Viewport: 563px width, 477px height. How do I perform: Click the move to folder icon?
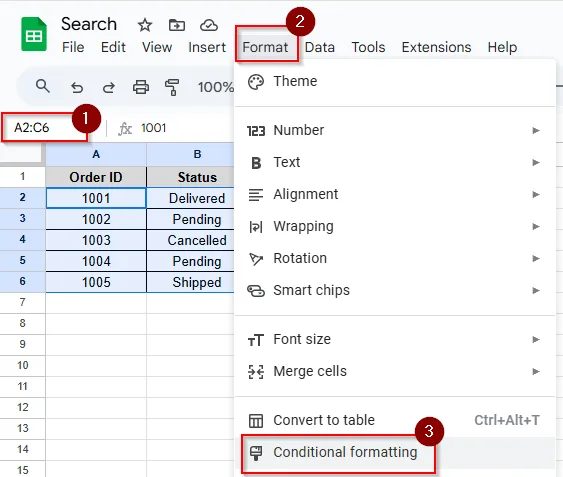(x=177, y=25)
